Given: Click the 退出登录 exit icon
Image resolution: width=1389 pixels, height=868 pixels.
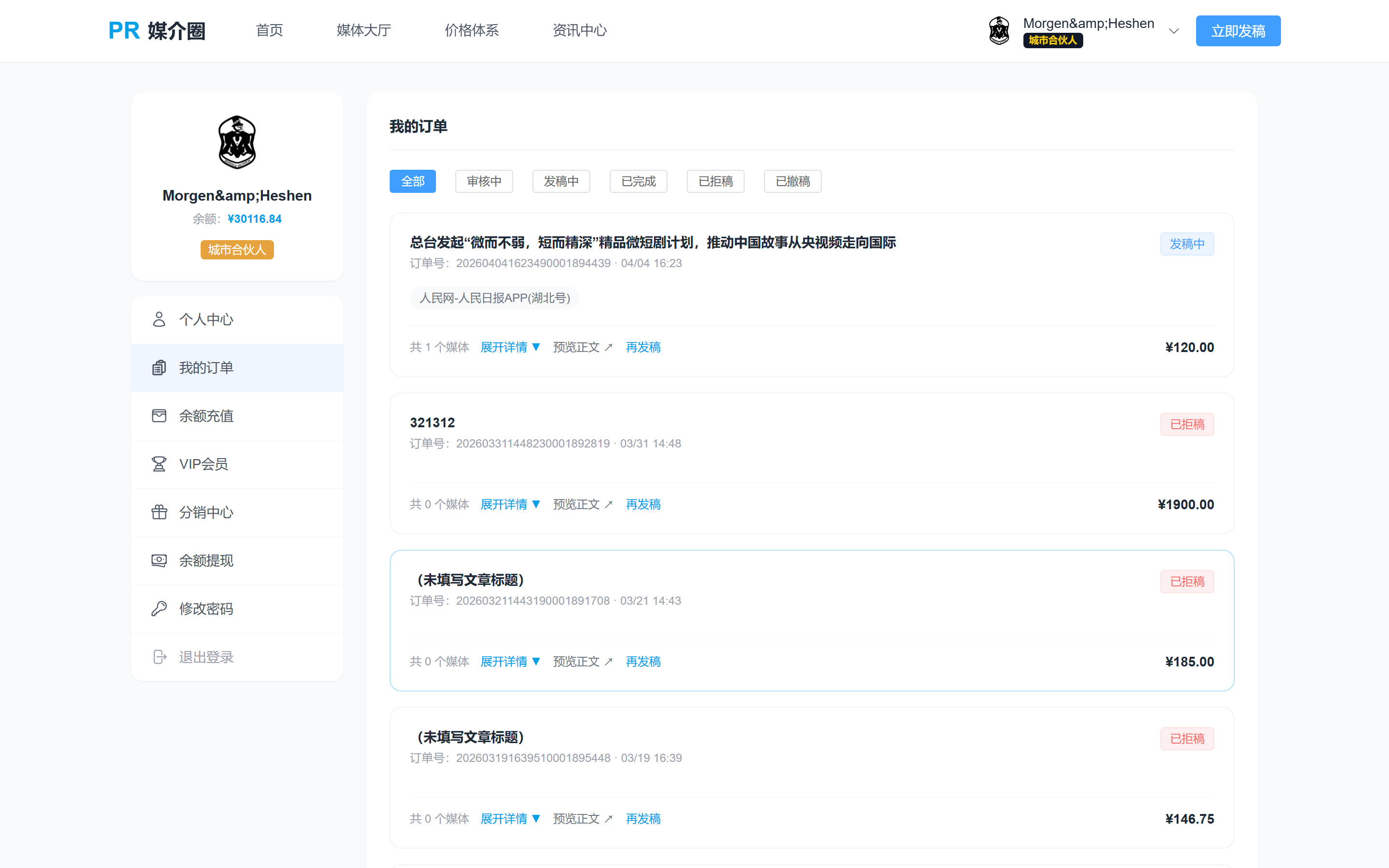Looking at the screenshot, I should tap(159, 657).
